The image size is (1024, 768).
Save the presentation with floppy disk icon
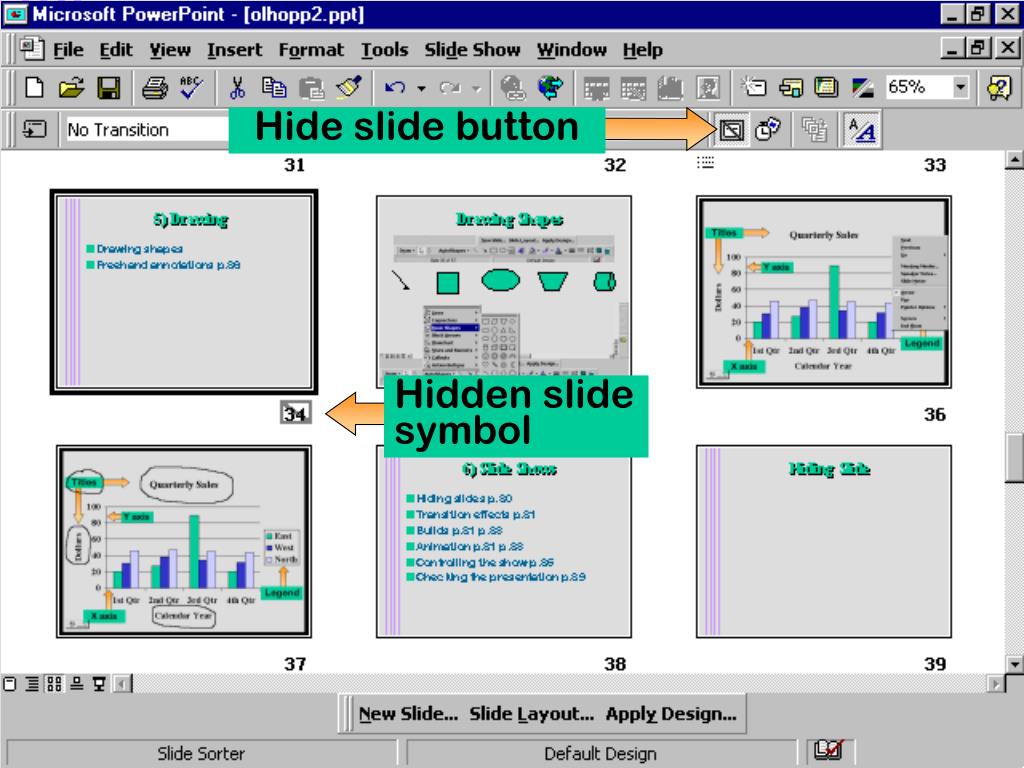tap(108, 87)
